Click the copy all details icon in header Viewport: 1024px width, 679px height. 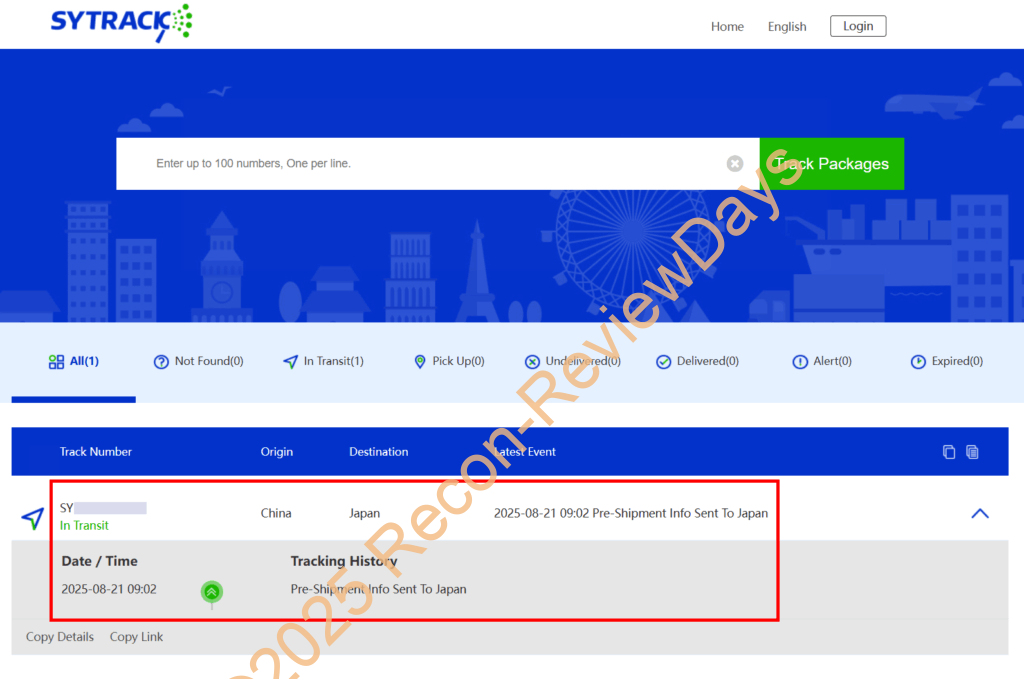pyautogui.click(x=972, y=452)
